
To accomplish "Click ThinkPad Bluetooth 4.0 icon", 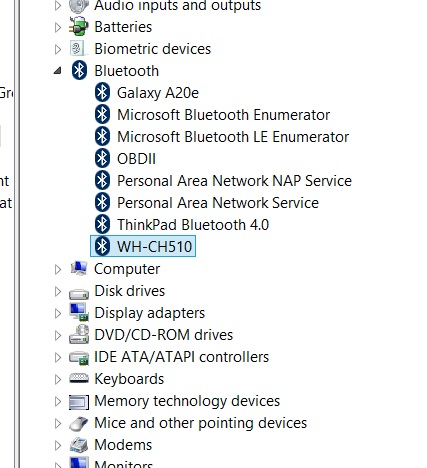I will (102, 225).
